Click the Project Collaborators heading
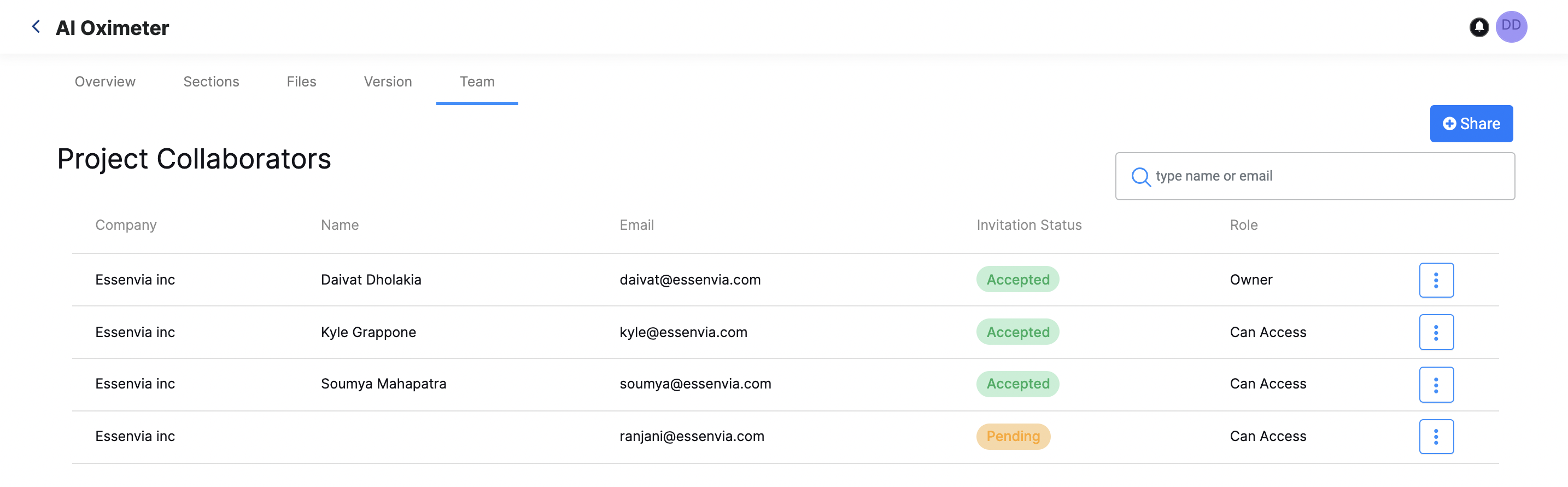The width and height of the screenshot is (1568, 487). 194,159
